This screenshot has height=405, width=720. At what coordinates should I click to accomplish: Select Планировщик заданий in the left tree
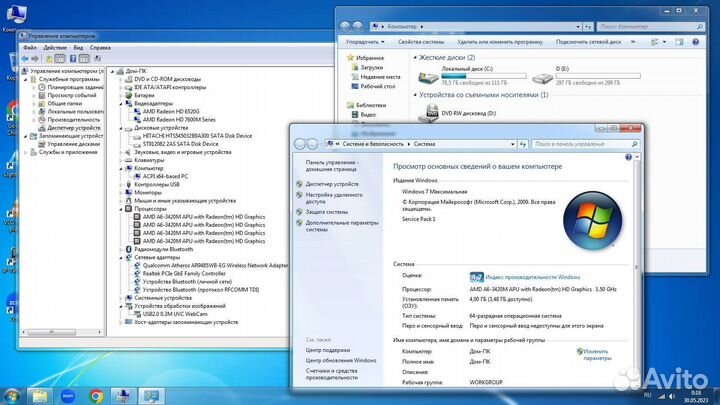point(76,87)
